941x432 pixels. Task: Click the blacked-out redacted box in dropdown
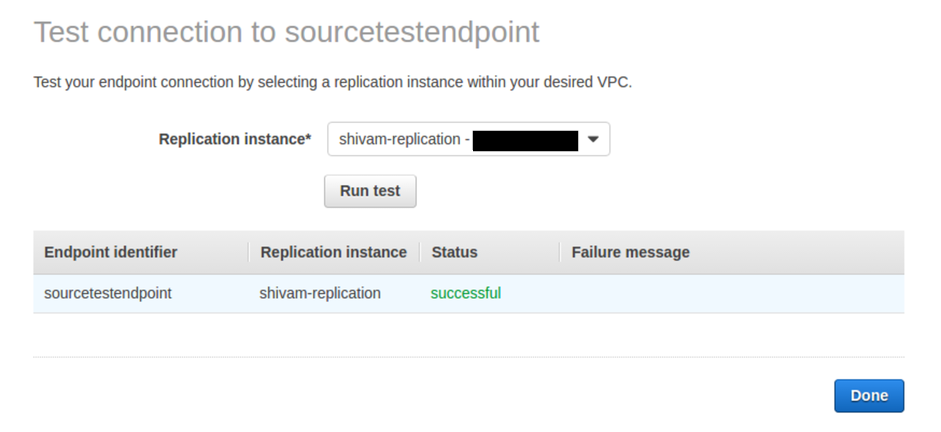[525, 140]
